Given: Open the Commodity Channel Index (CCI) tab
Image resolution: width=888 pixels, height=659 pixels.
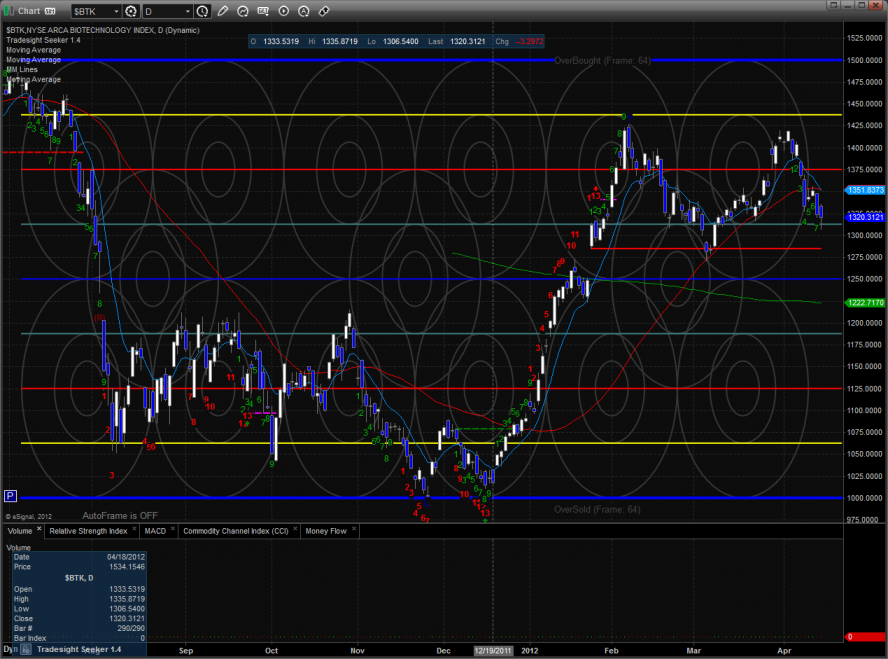Looking at the screenshot, I should 237,531.
